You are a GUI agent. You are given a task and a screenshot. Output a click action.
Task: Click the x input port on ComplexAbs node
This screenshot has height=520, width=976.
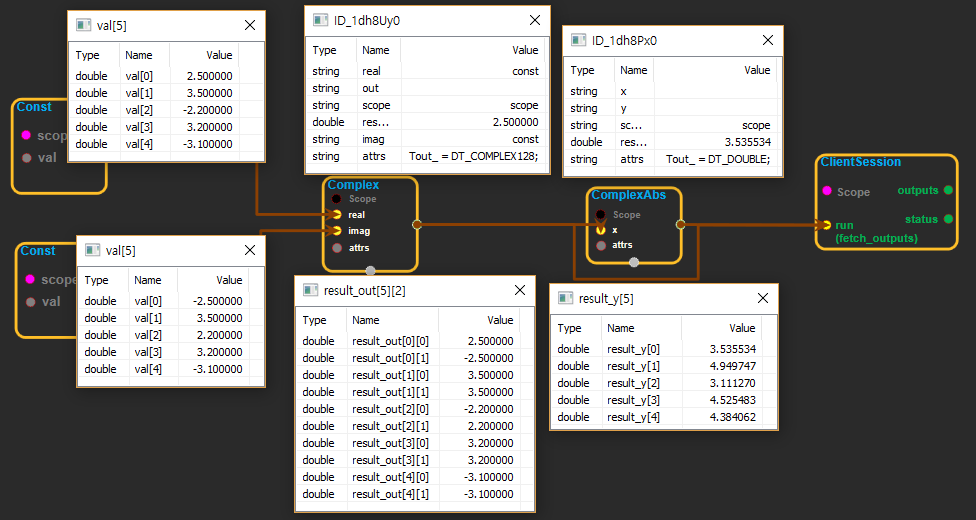(600, 229)
